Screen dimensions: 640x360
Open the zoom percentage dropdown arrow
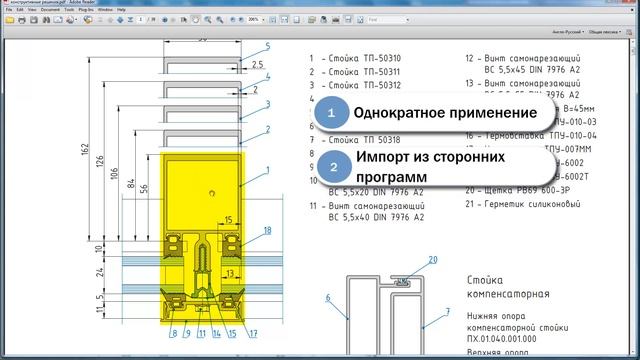point(263,20)
